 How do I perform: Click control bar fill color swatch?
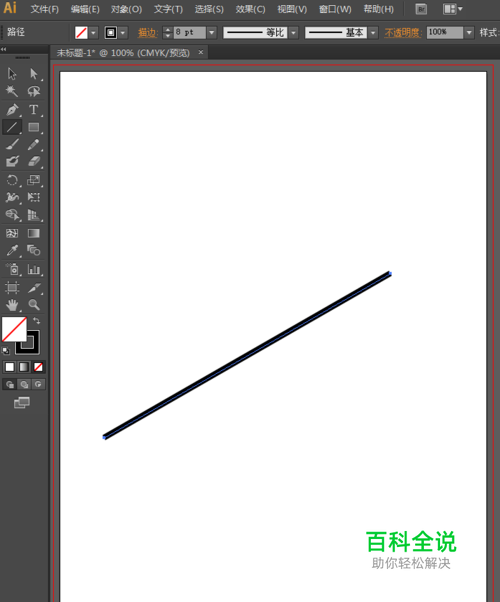pyautogui.click(x=81, y=33)
